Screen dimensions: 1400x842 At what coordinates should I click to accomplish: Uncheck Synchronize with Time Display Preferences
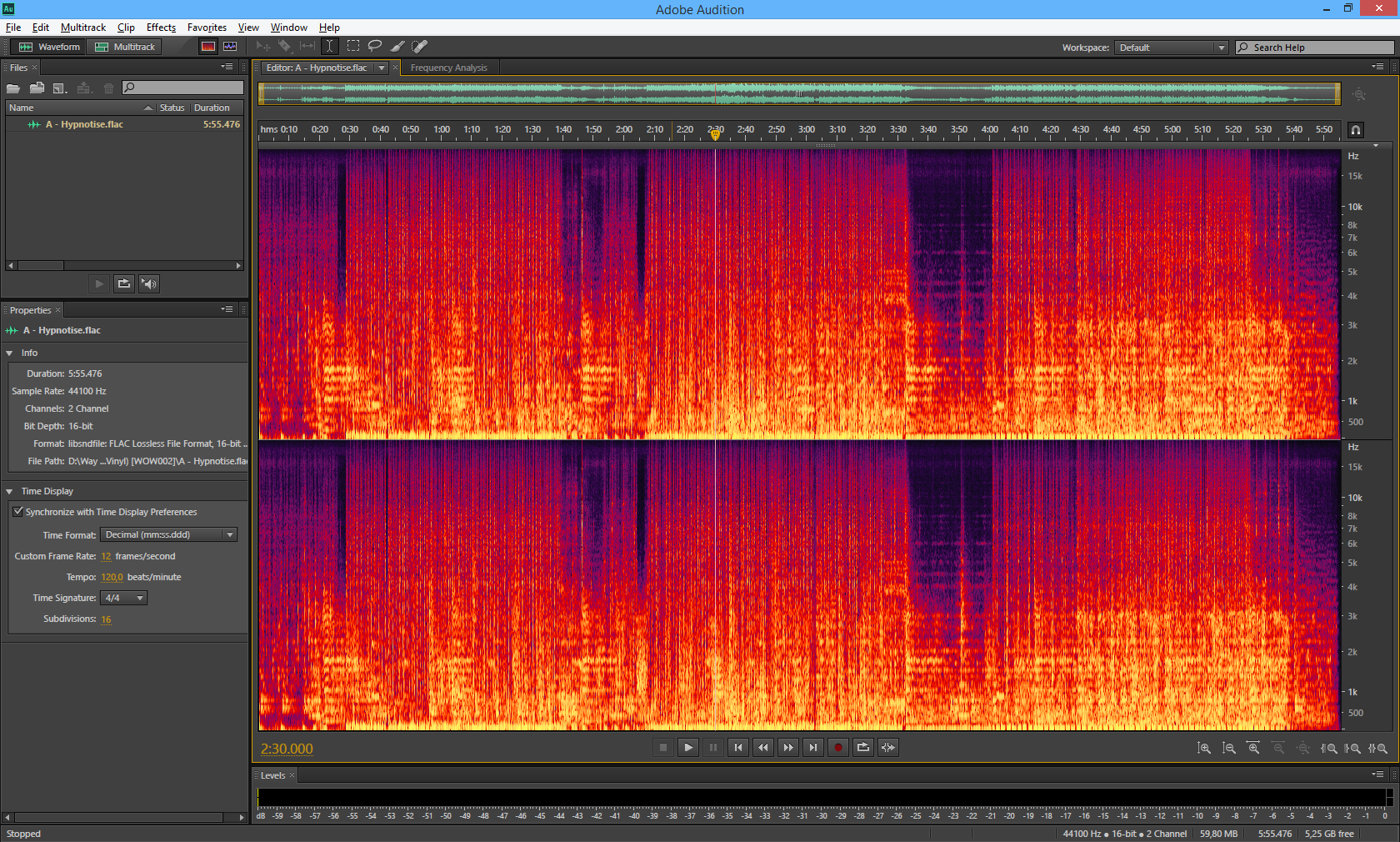coord(17,512)
